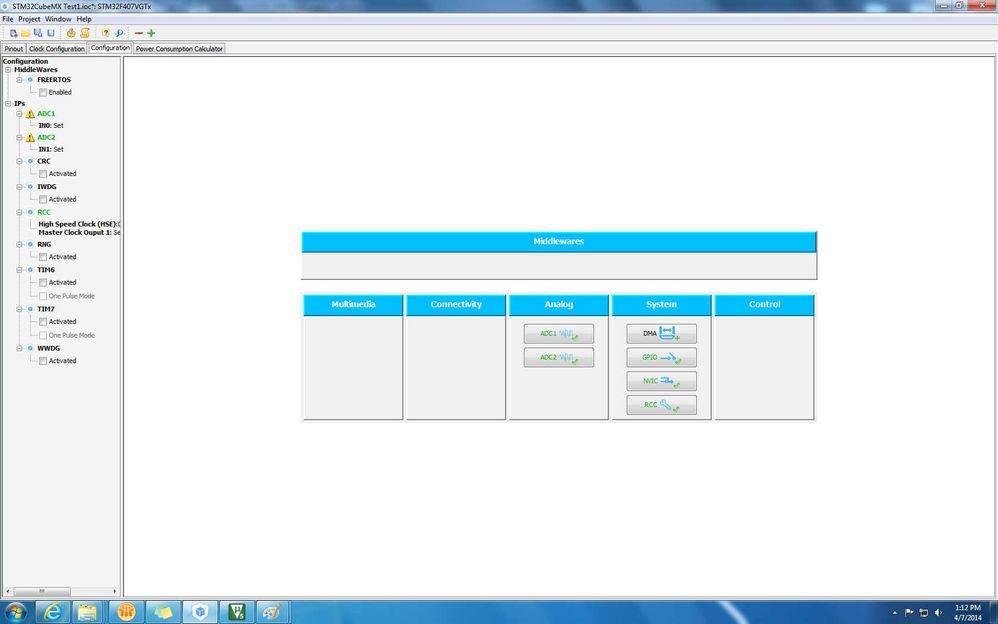Click the Action Center flag tray icon

(909, 613)
